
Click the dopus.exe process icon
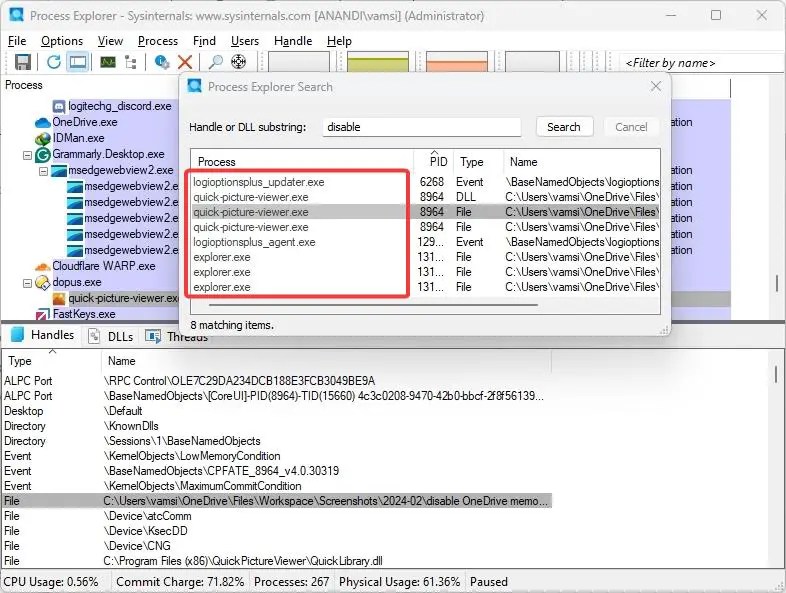43,283
